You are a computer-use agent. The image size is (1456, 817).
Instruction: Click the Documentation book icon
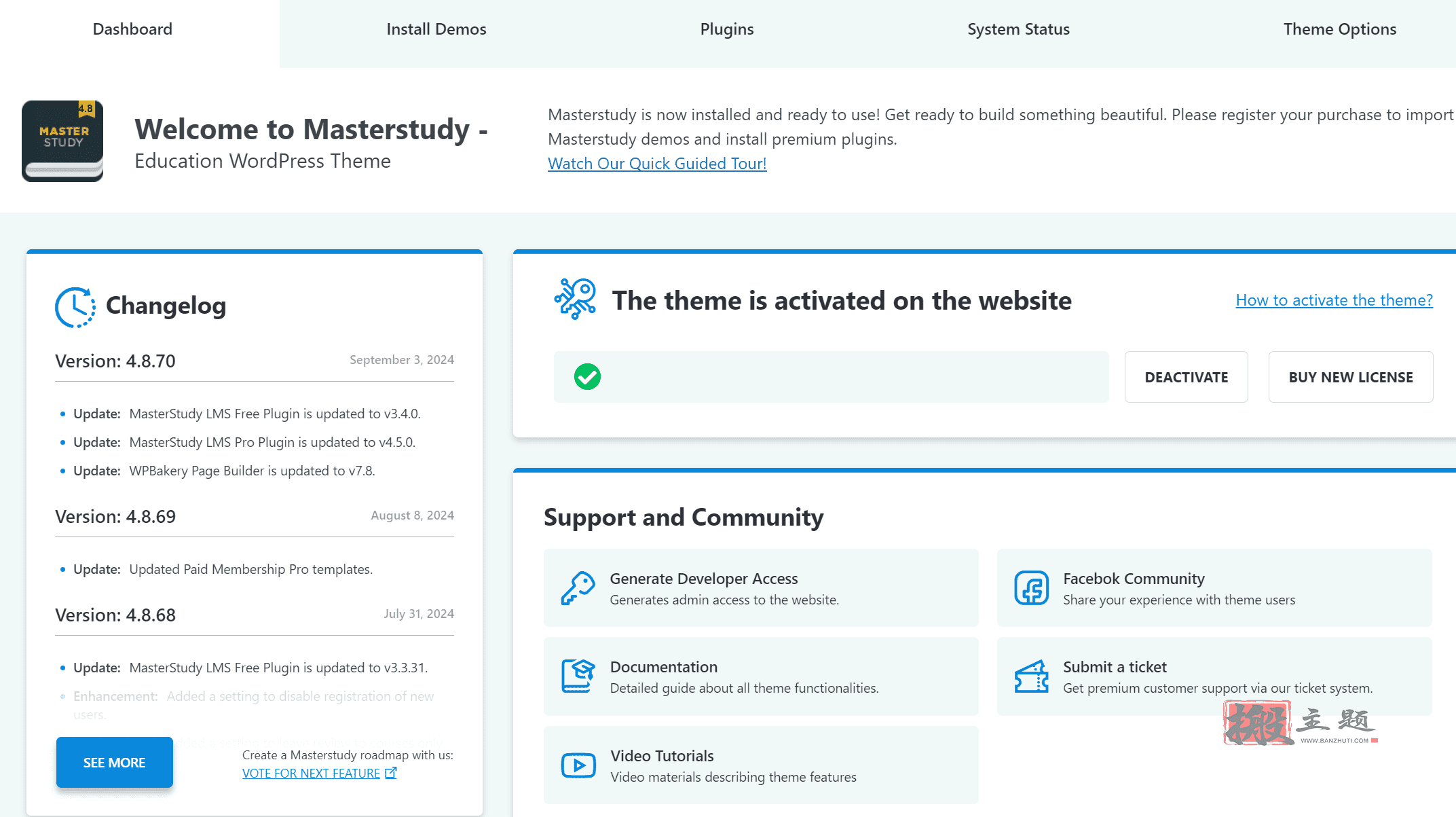point(578,676)
